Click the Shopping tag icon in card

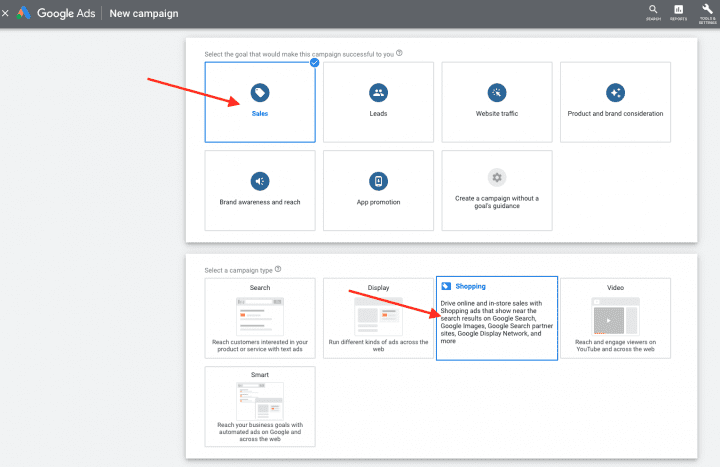pos(446,286)
